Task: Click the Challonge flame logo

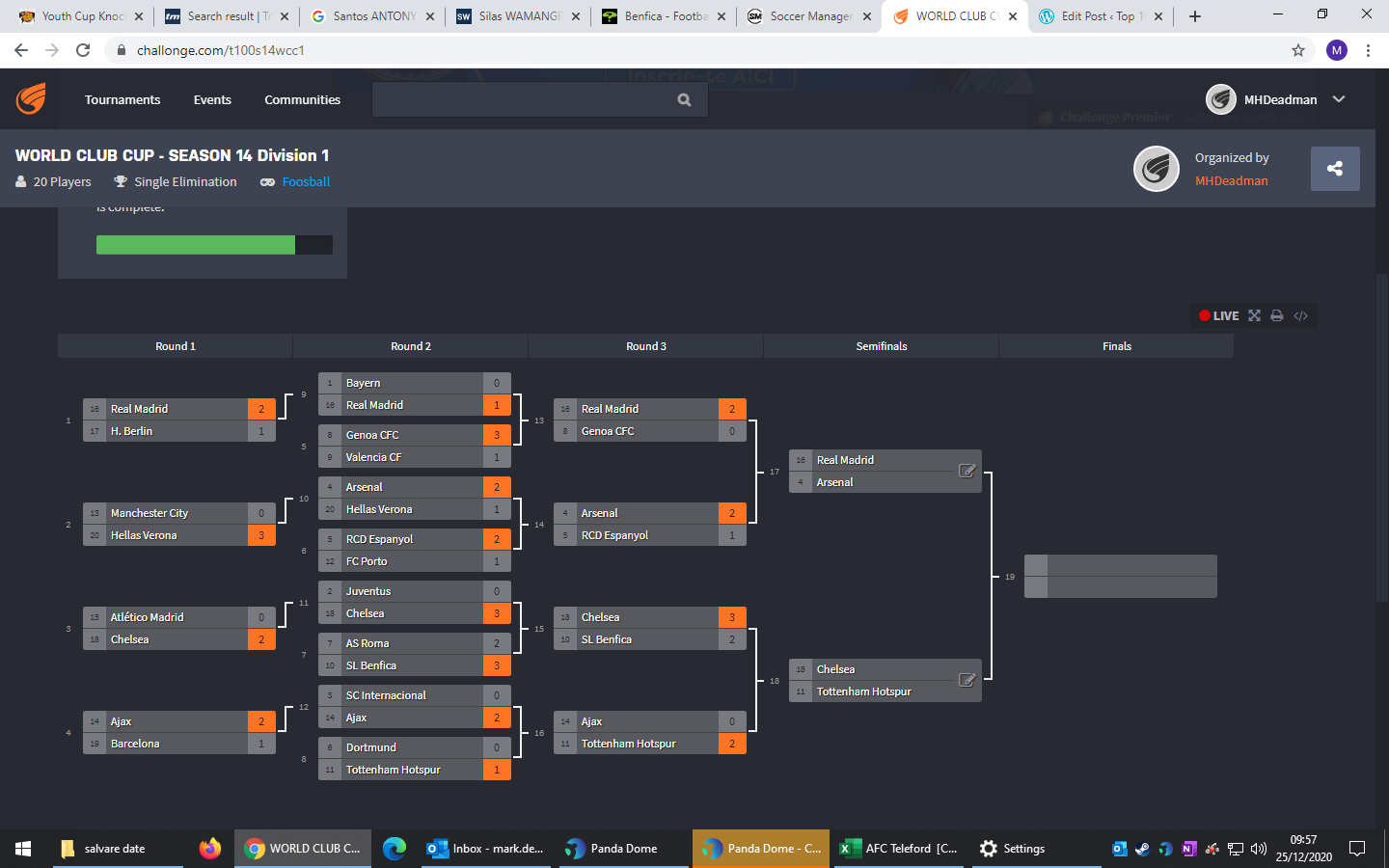Action: tap(31, 98)
